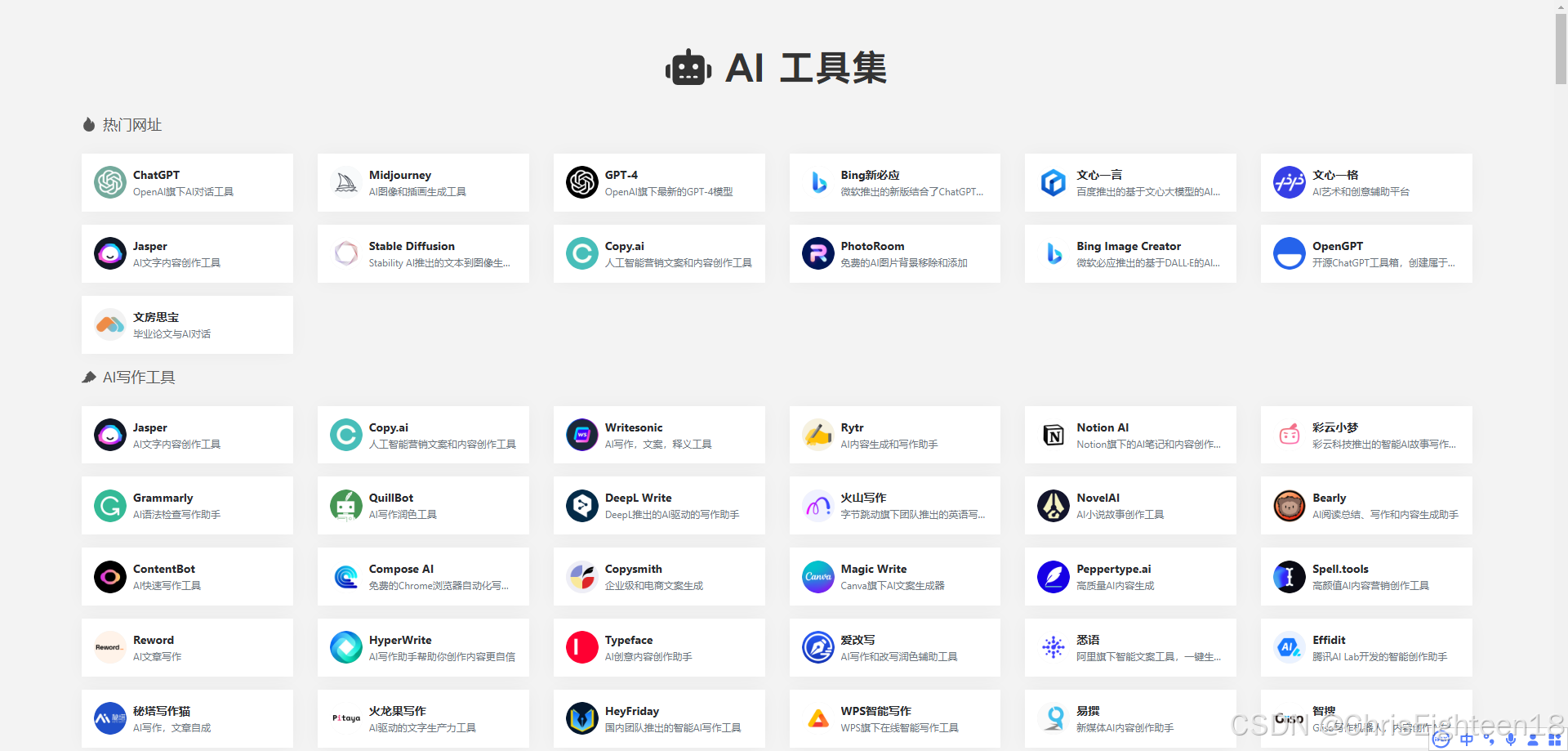
Task: Click the 文心一言 hexagon icon
Action: tap(1053, 182)
